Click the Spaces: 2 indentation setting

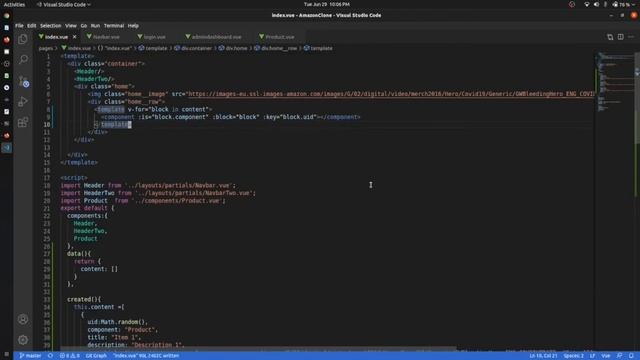[573, 356]
